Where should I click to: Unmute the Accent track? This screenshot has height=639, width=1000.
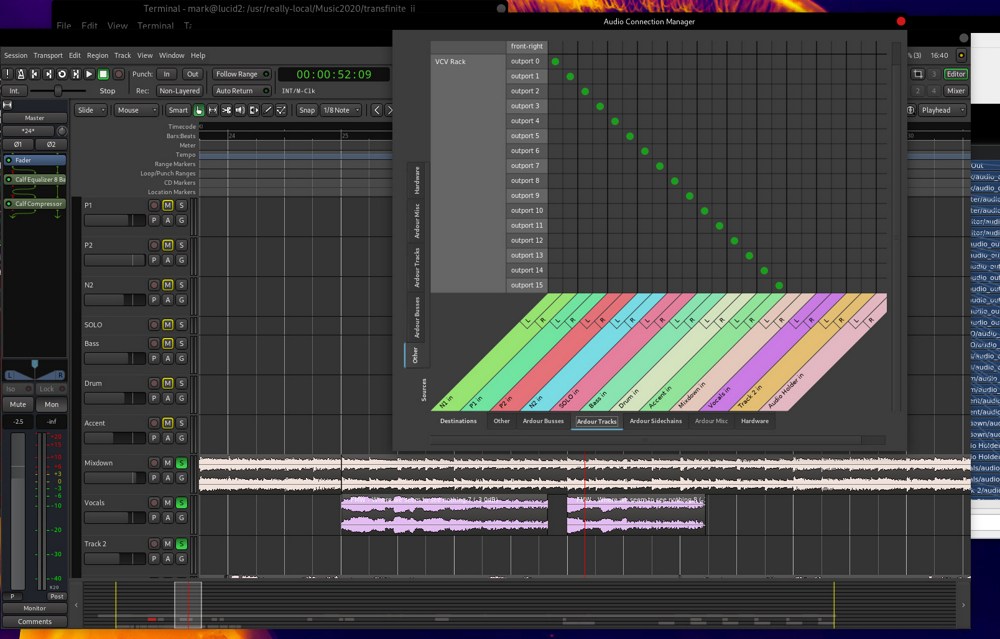pos(168,423)
